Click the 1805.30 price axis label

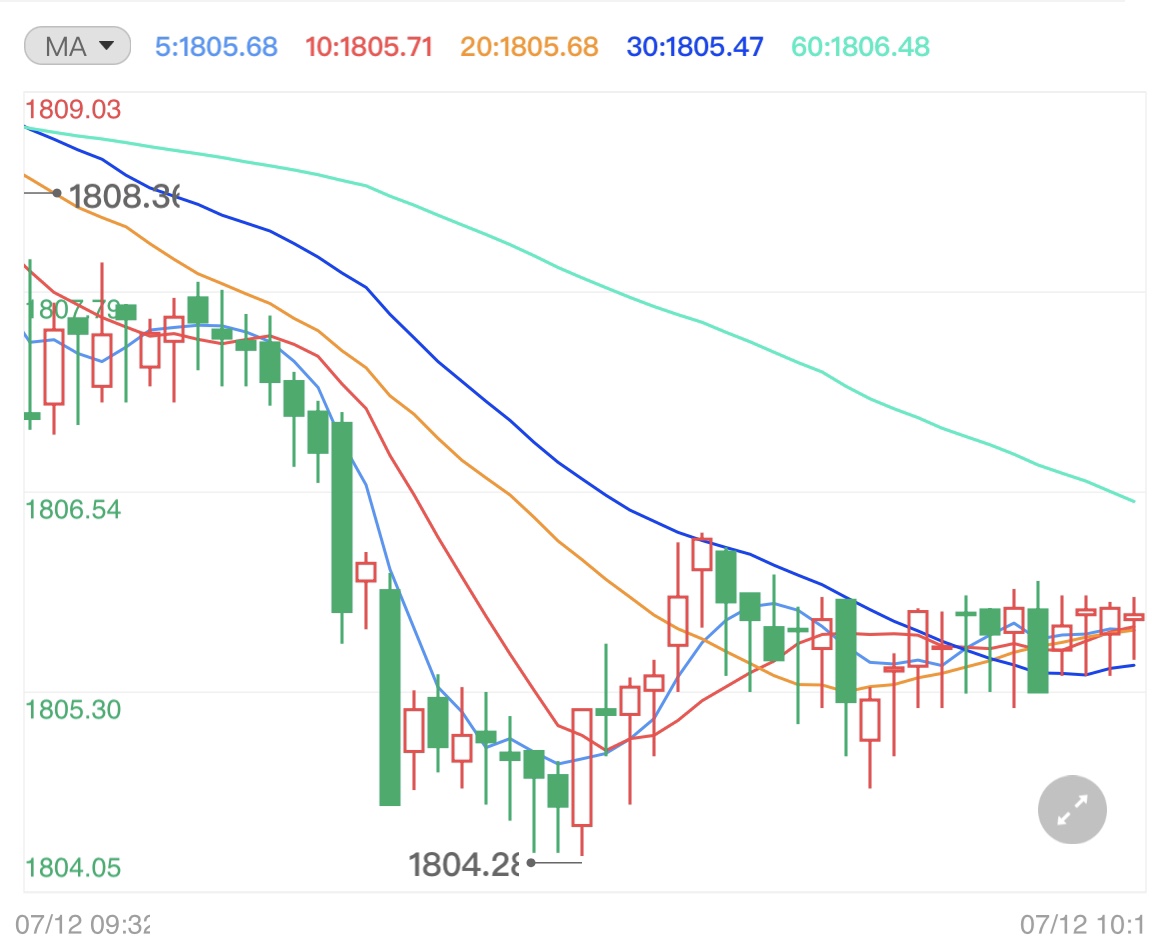click(x=72, y=710)
